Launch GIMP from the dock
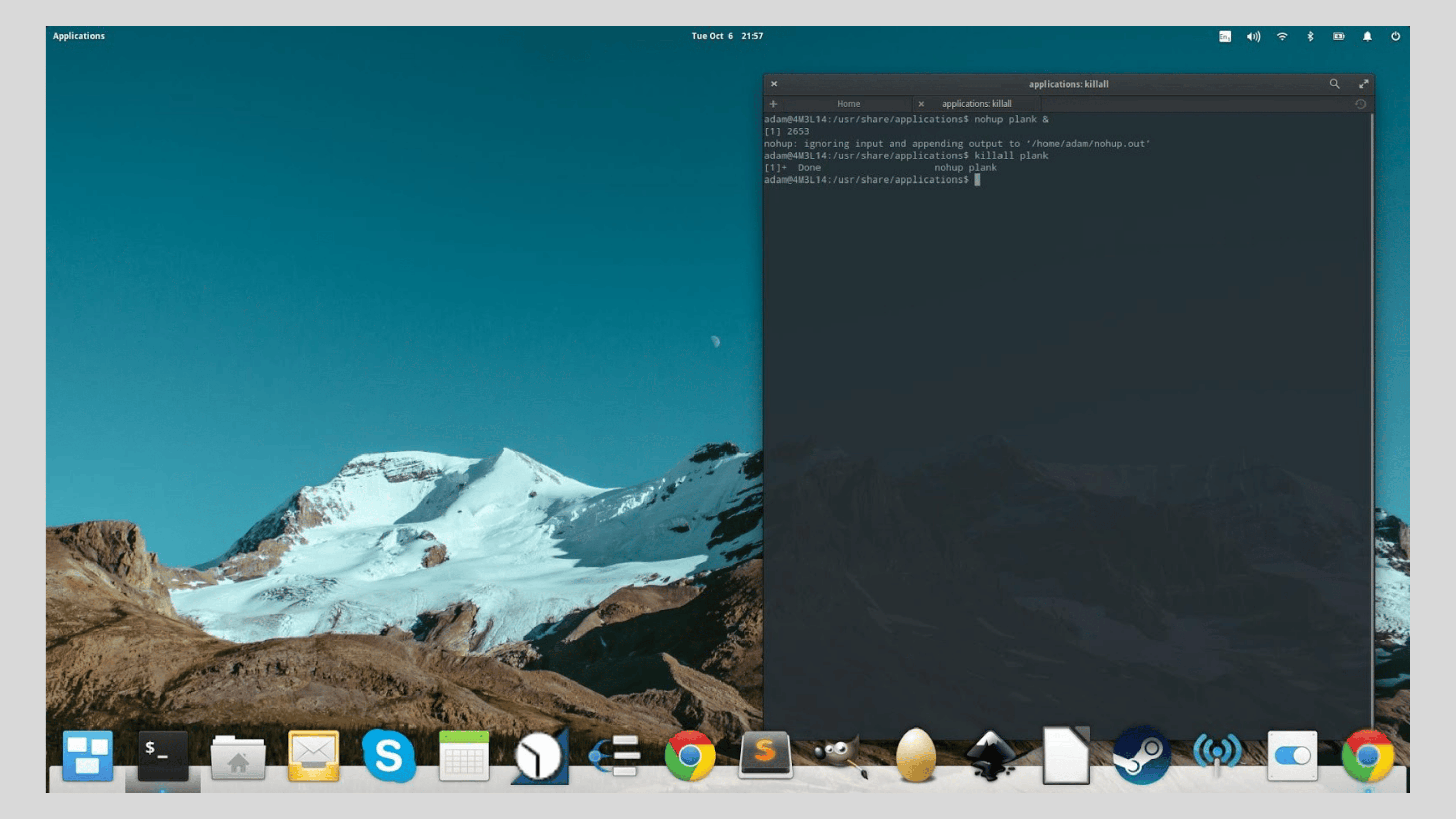The image size is (1456, 819). (840, 756)
